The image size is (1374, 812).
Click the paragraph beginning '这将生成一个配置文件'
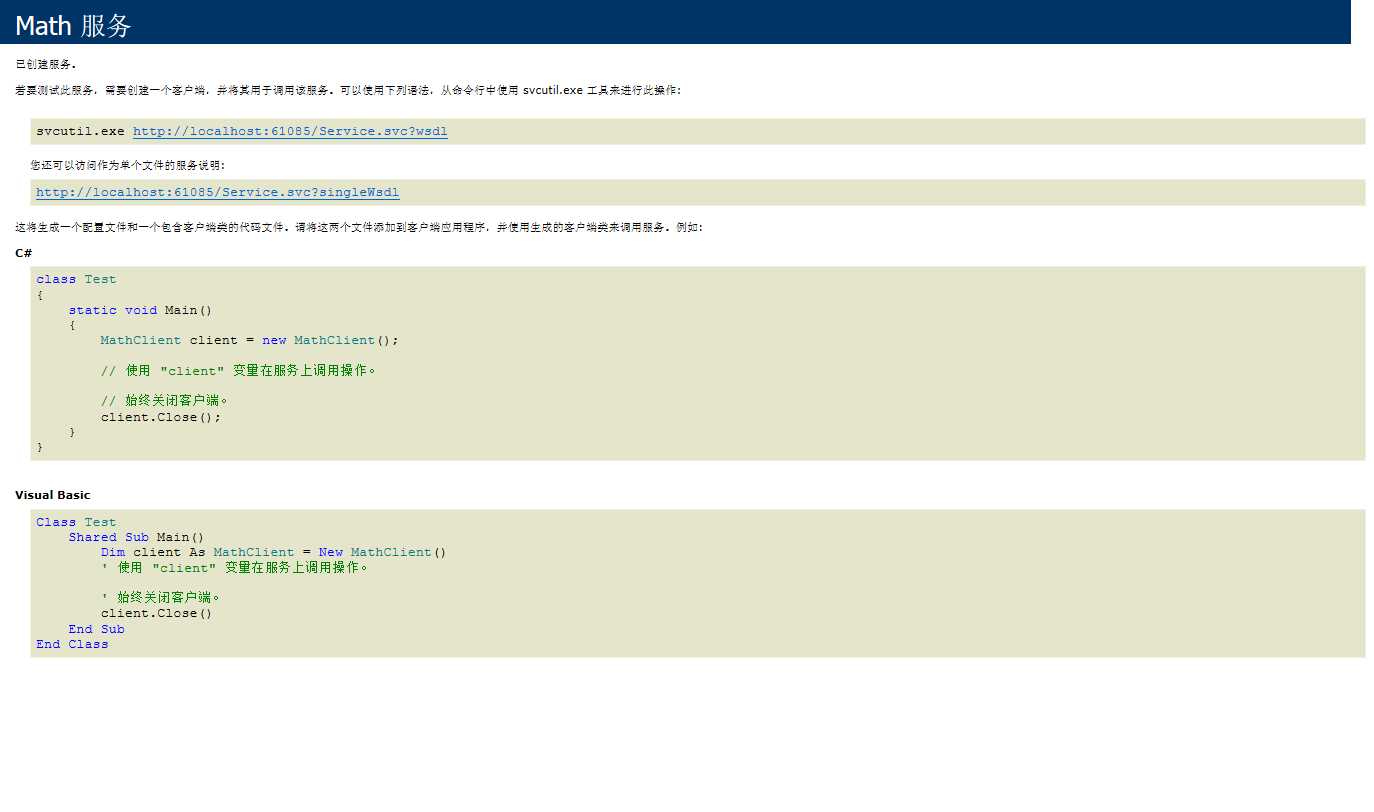(359, 227)
